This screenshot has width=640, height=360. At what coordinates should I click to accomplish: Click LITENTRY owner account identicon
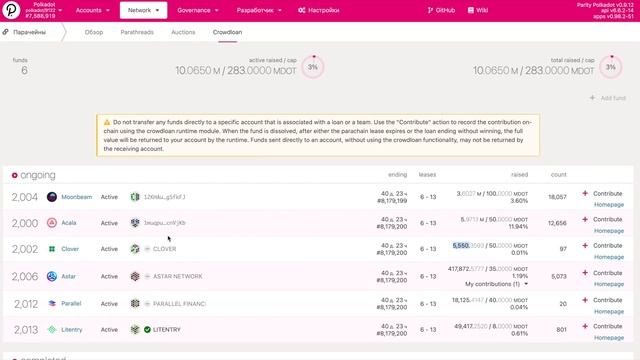click(x=135, y=330)
